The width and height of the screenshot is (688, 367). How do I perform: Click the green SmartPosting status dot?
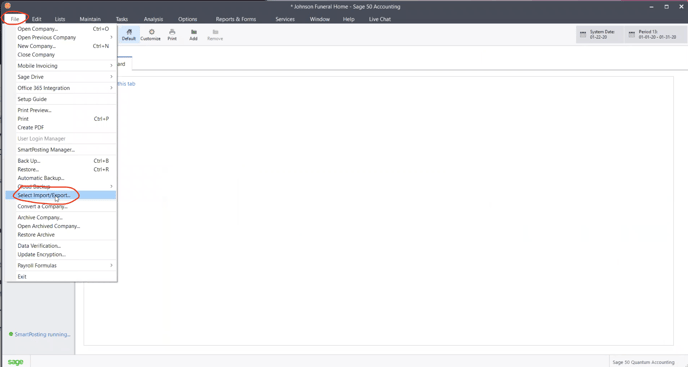coord(11,334)
